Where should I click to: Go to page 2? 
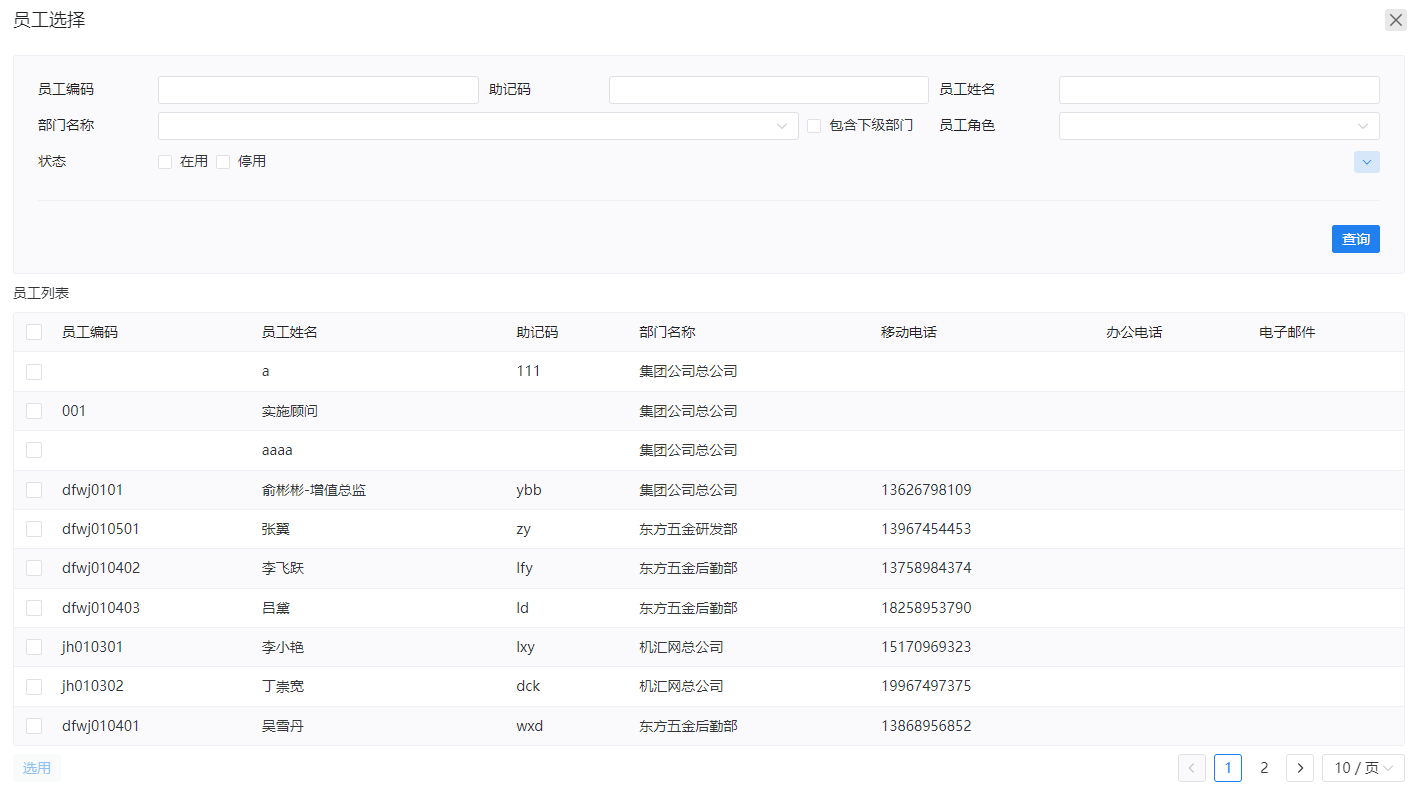[x=1264, y=768]
